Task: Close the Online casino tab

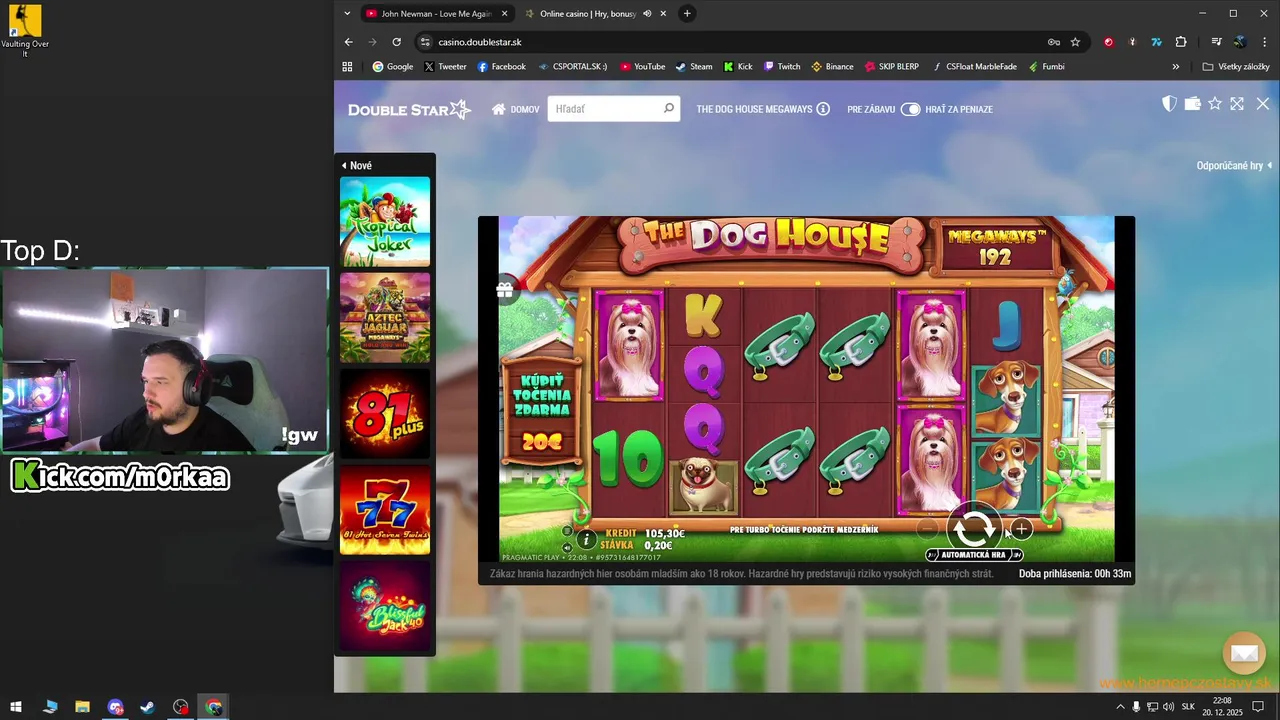Action: click(x=663, y=14)
